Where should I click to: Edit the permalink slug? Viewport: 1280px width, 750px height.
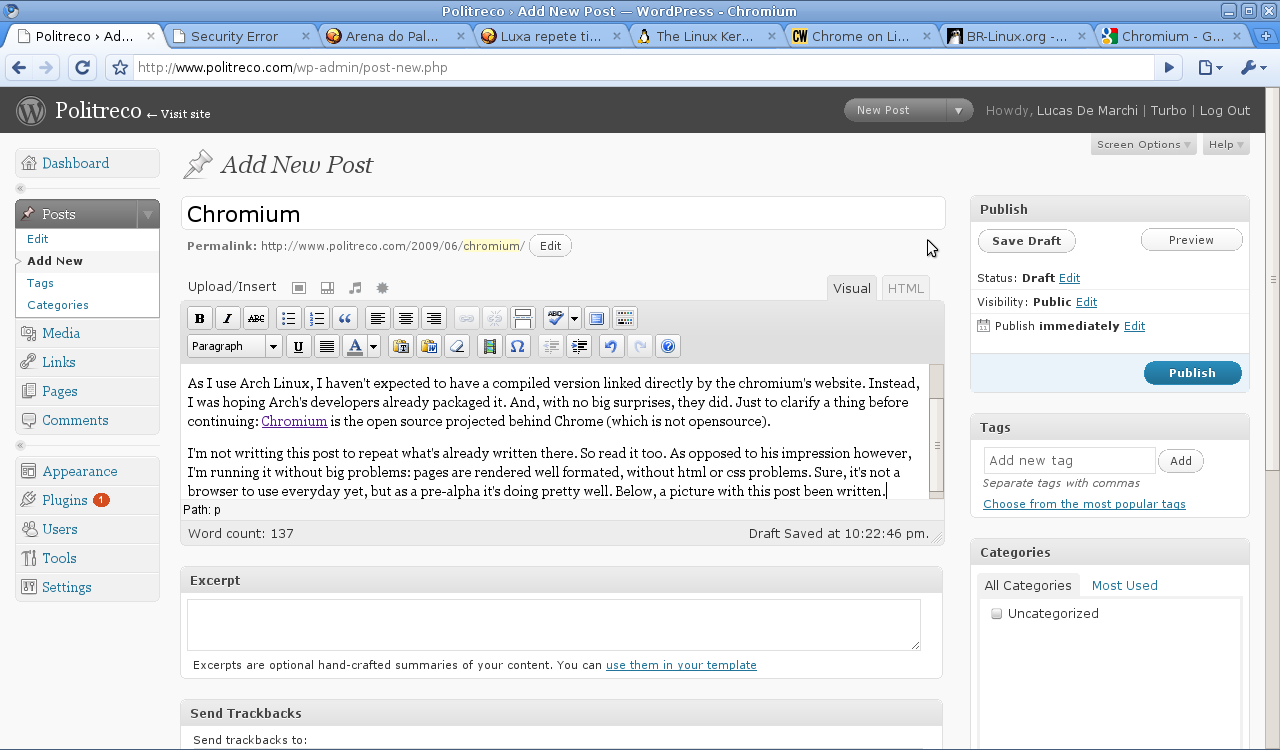[550, 246]
